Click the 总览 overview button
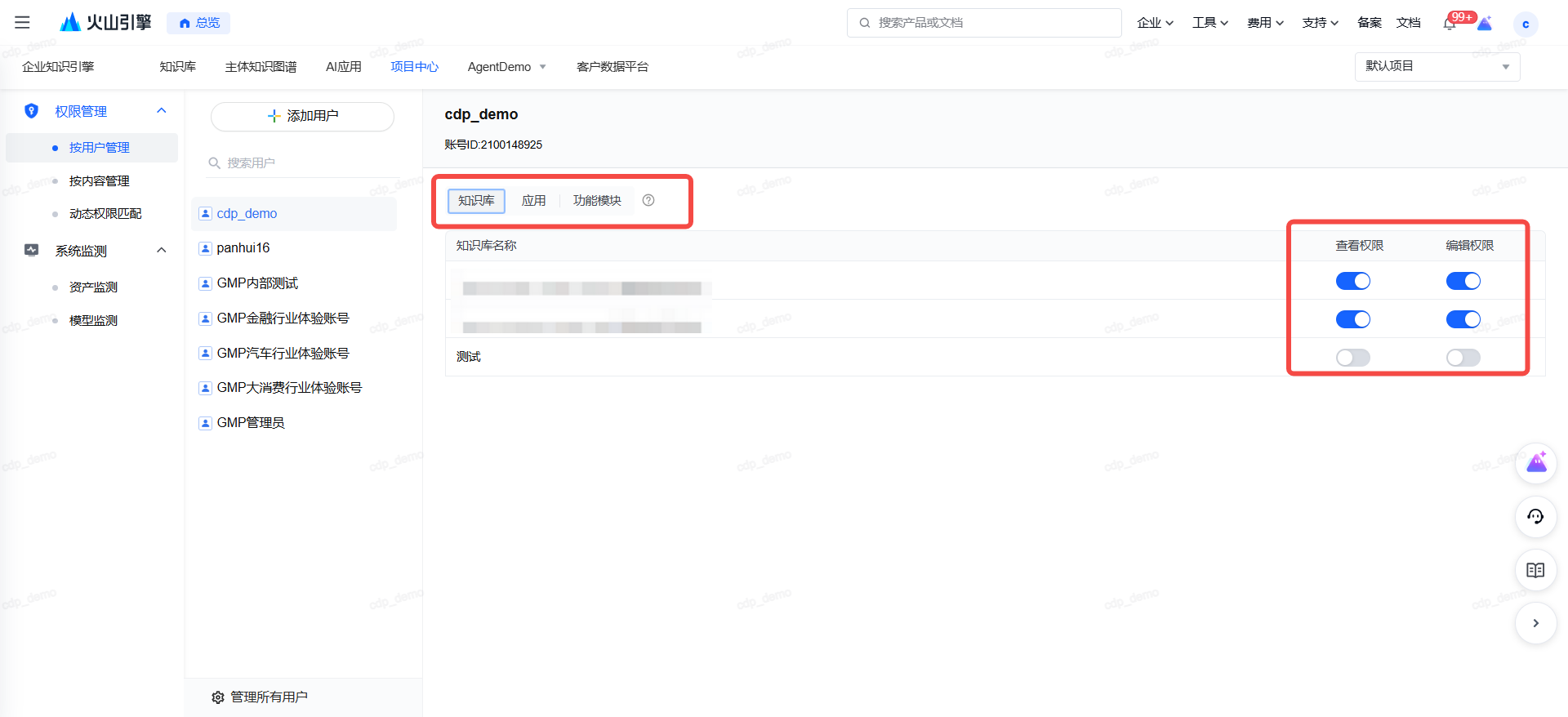Screen dimensions: 1568x717 point(198,23)
